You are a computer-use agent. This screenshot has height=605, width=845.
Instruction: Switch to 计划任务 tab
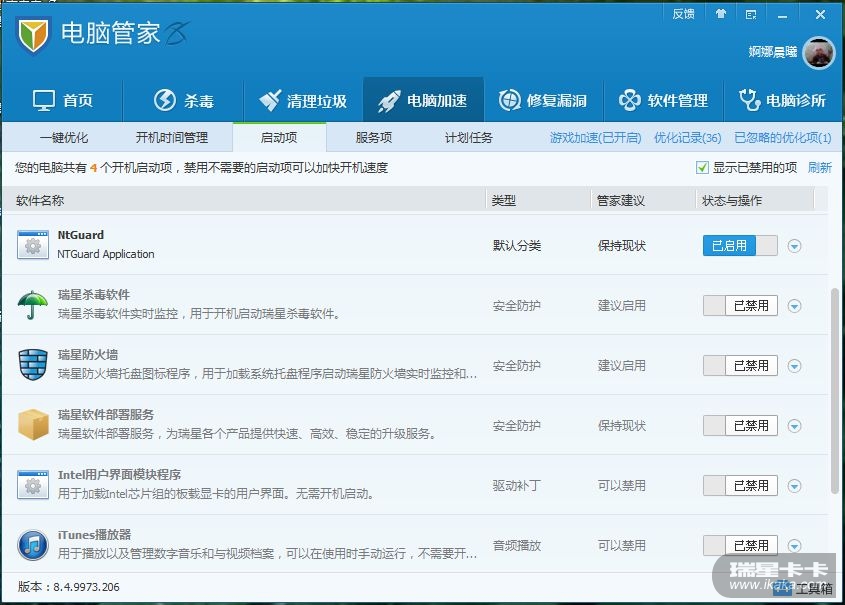[x=468, y=137]
